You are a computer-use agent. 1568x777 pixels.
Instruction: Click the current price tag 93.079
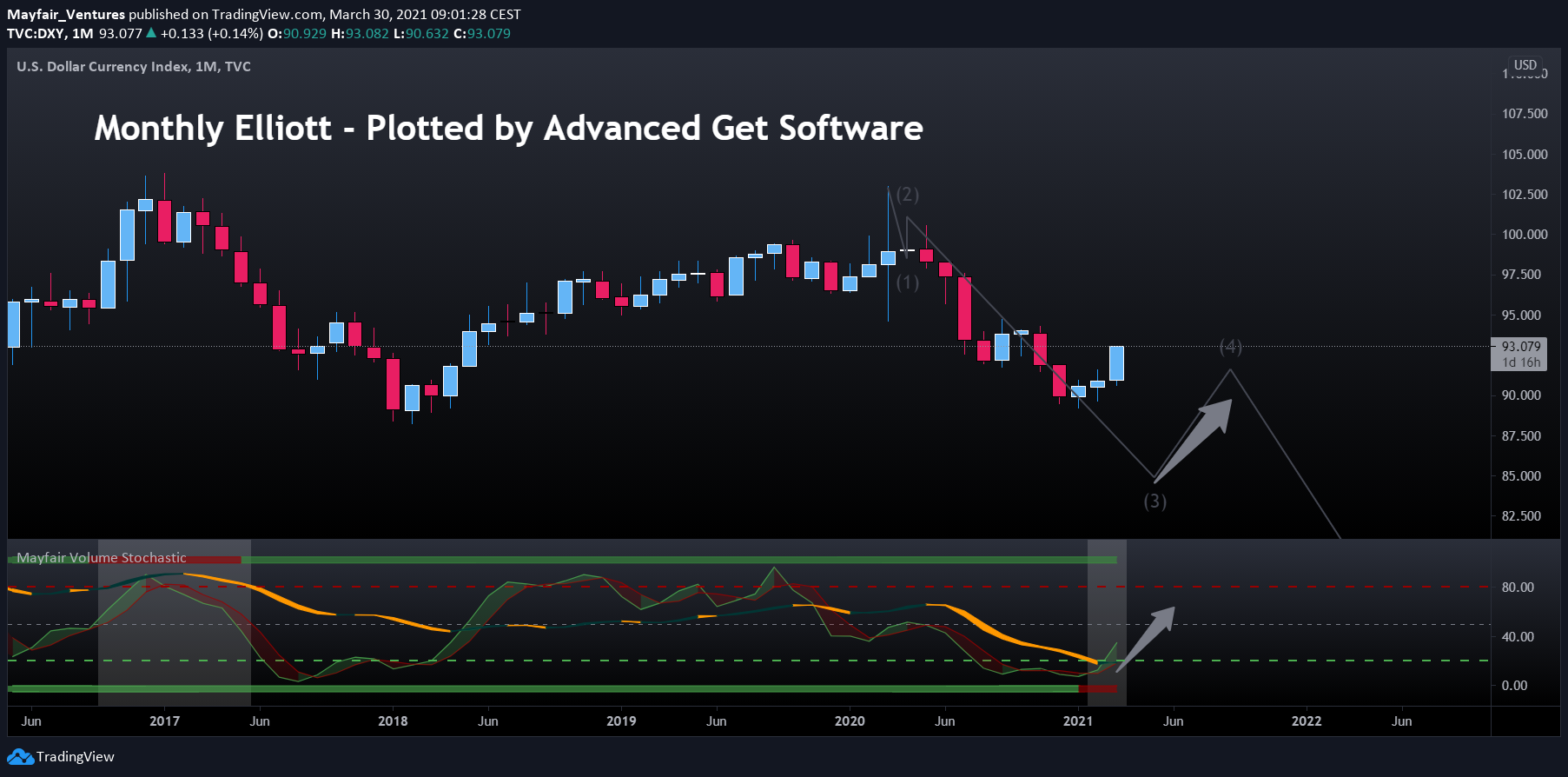(1521, 347)
